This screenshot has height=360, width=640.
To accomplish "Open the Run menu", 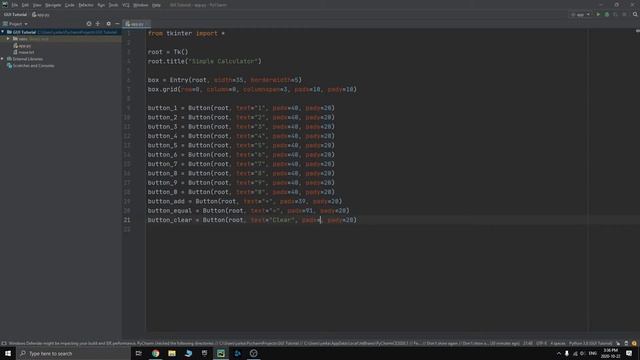I will (x=101, y=5).
